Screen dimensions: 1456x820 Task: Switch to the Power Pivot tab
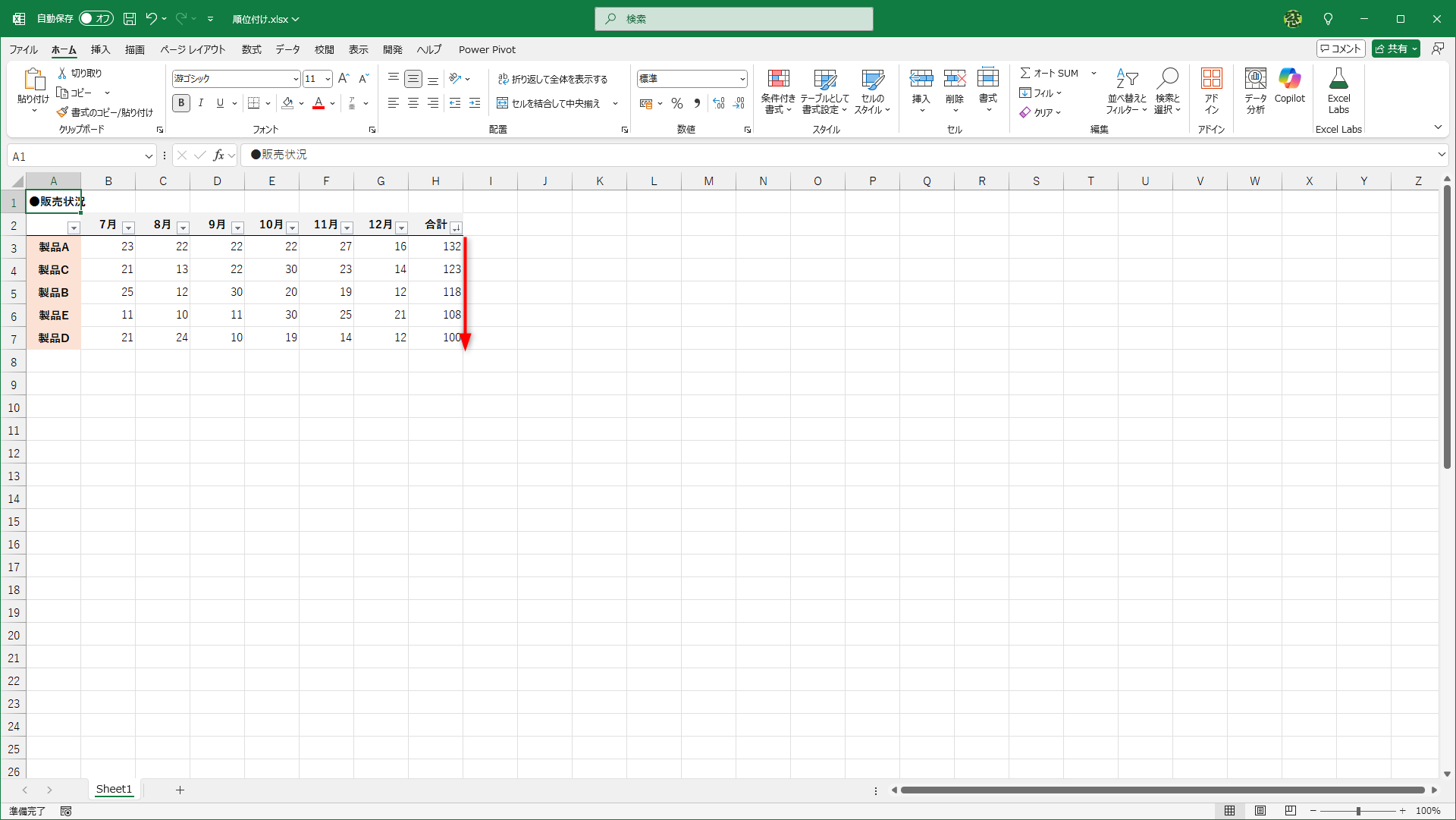tap(486, 49)
